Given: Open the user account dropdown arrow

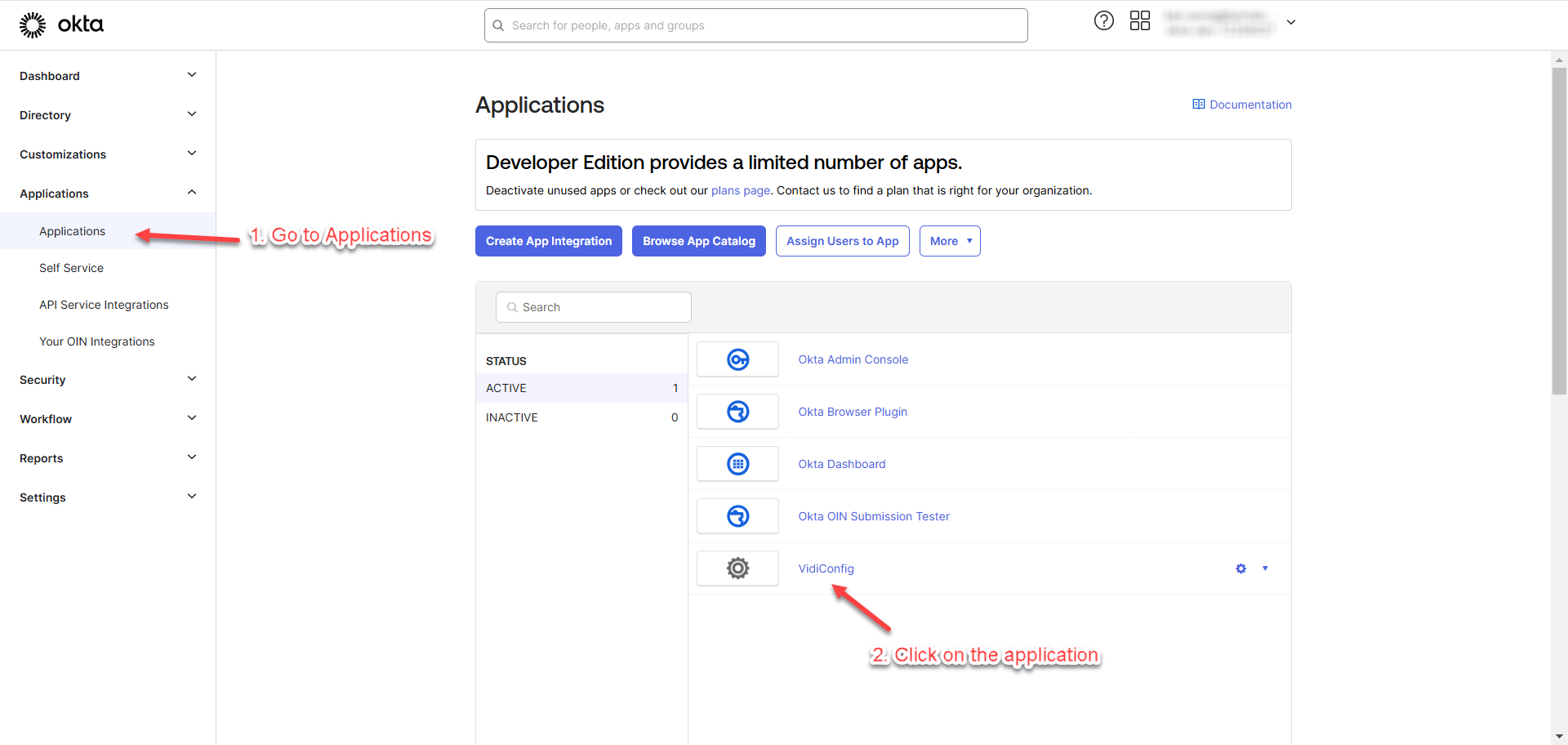Looking at the screenshot, I should [1290, 23].
